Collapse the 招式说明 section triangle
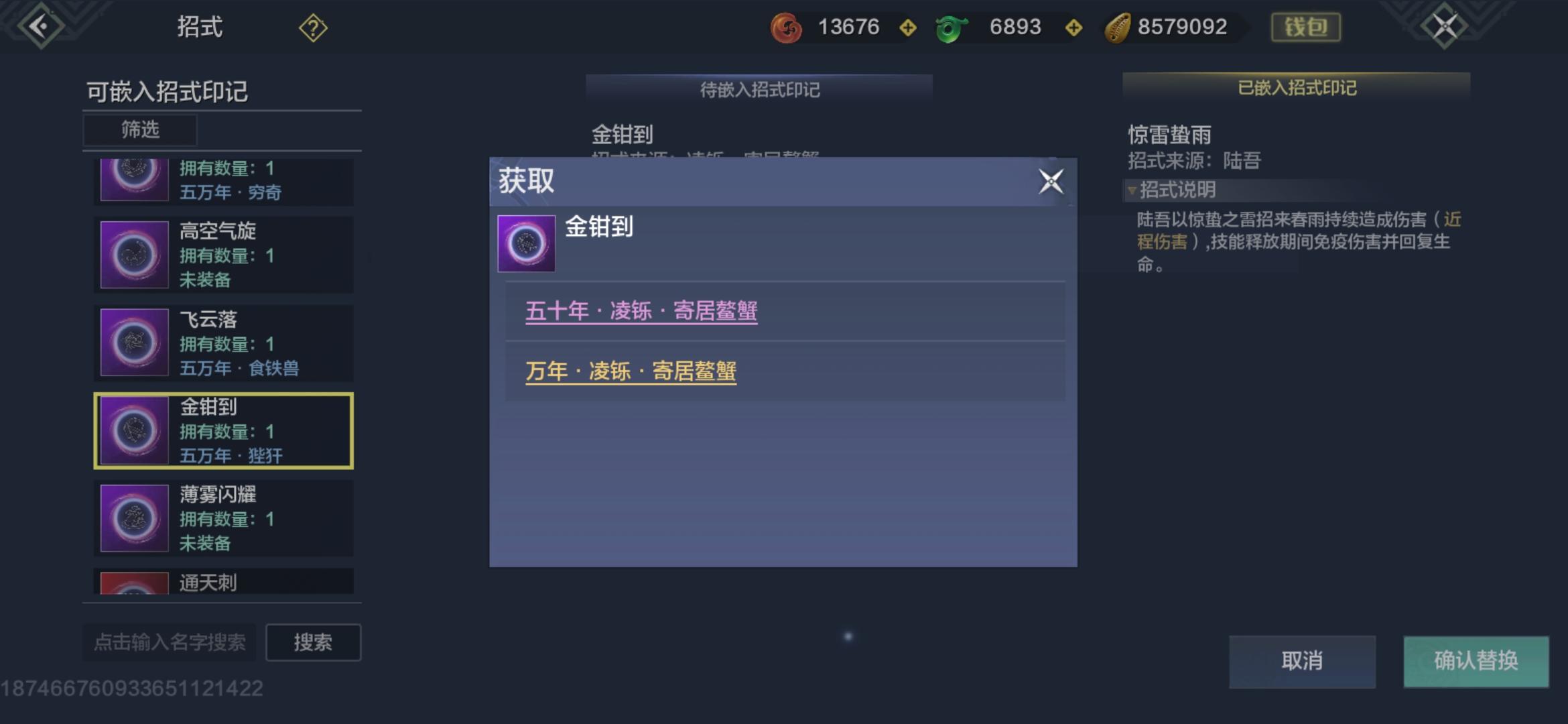Screen dimensions: 1568x724 pos(1132,190)
